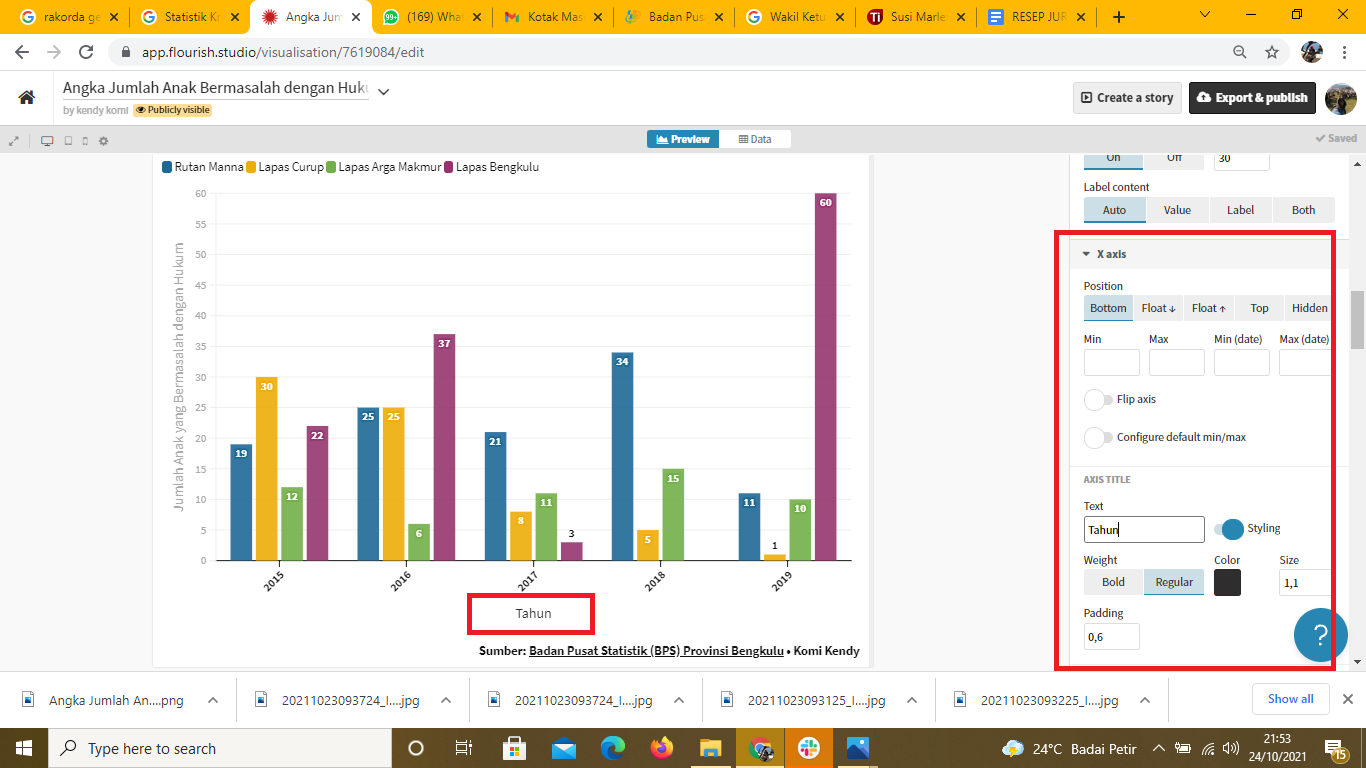Go to the Flourish home icon
Screen dimensions: 1366x768
[27, 97]
